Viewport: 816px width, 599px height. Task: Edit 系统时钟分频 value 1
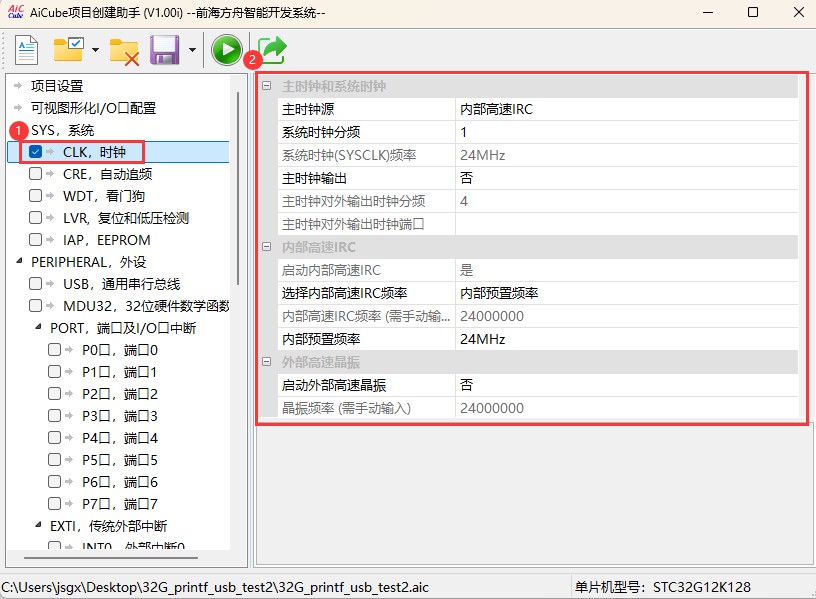click(x=626, y=132)
